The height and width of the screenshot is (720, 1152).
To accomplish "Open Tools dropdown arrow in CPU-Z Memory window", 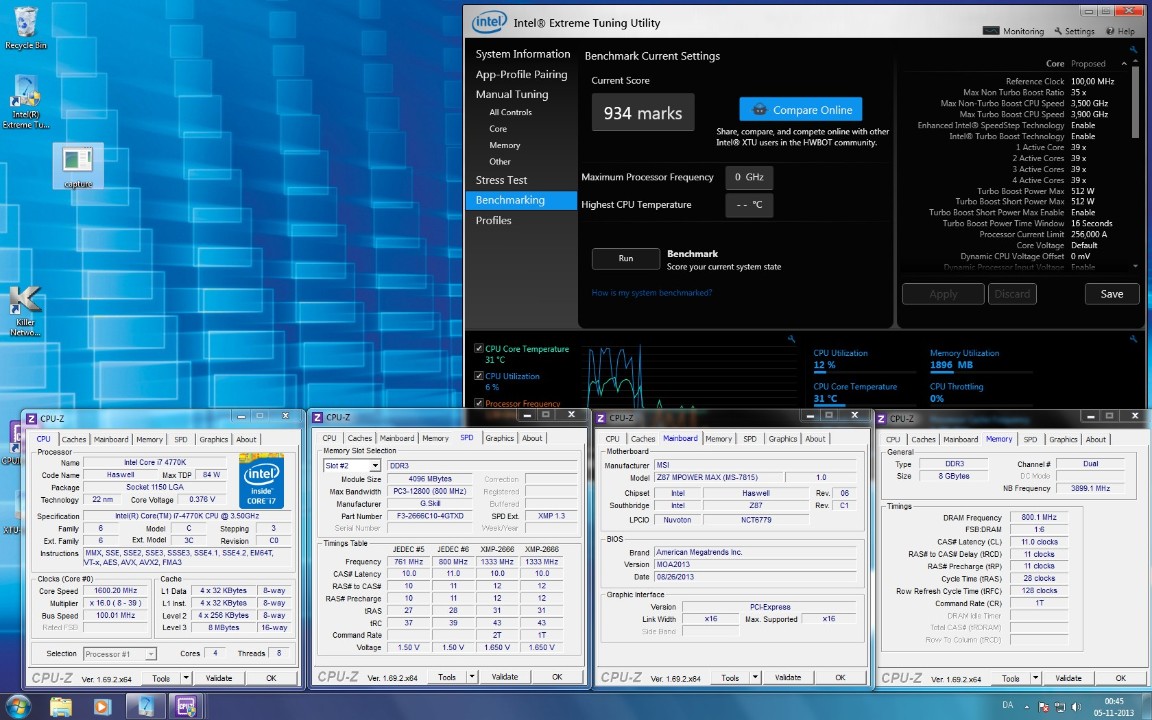I will click(x=1035, y=678).
